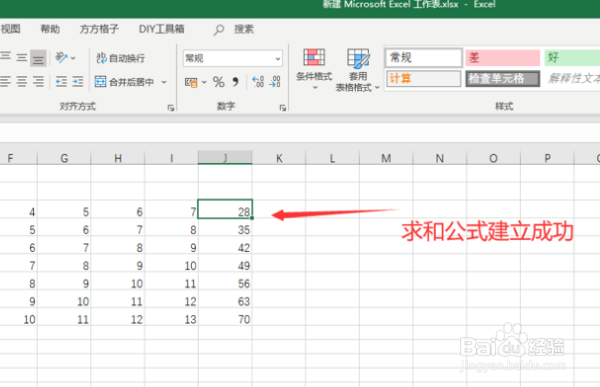Apply the 差 cell style

(x=502, y=58)
